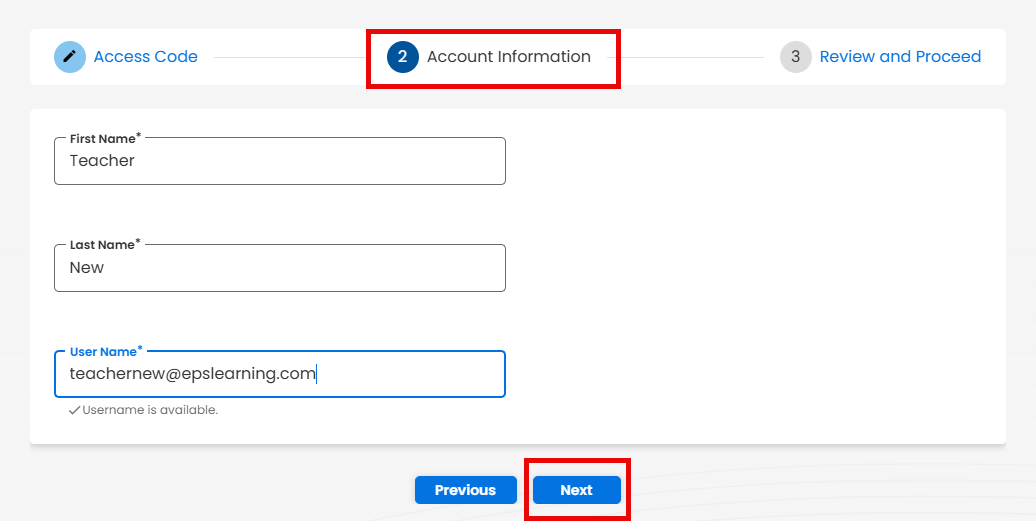Click empty space right of First Name field
Viewport: 1036px width, 521px height.
click(x=750, y=161)
